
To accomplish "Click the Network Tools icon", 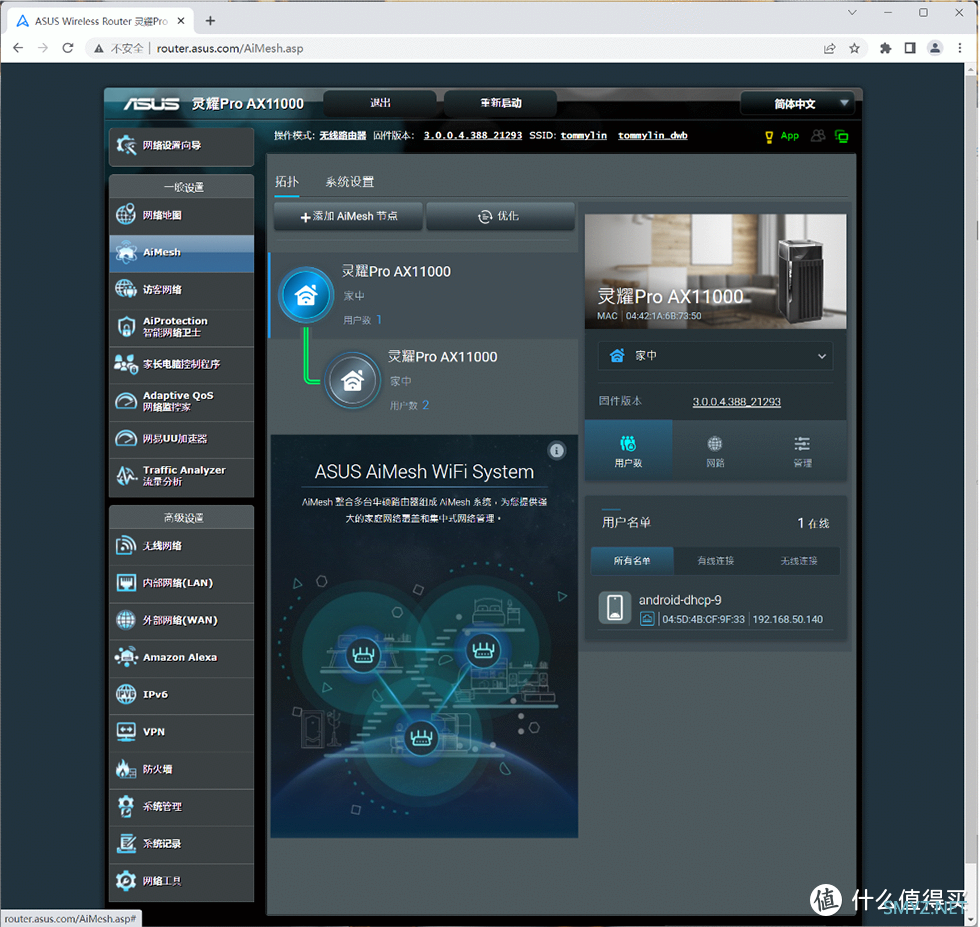I will (x=126, y=880).
